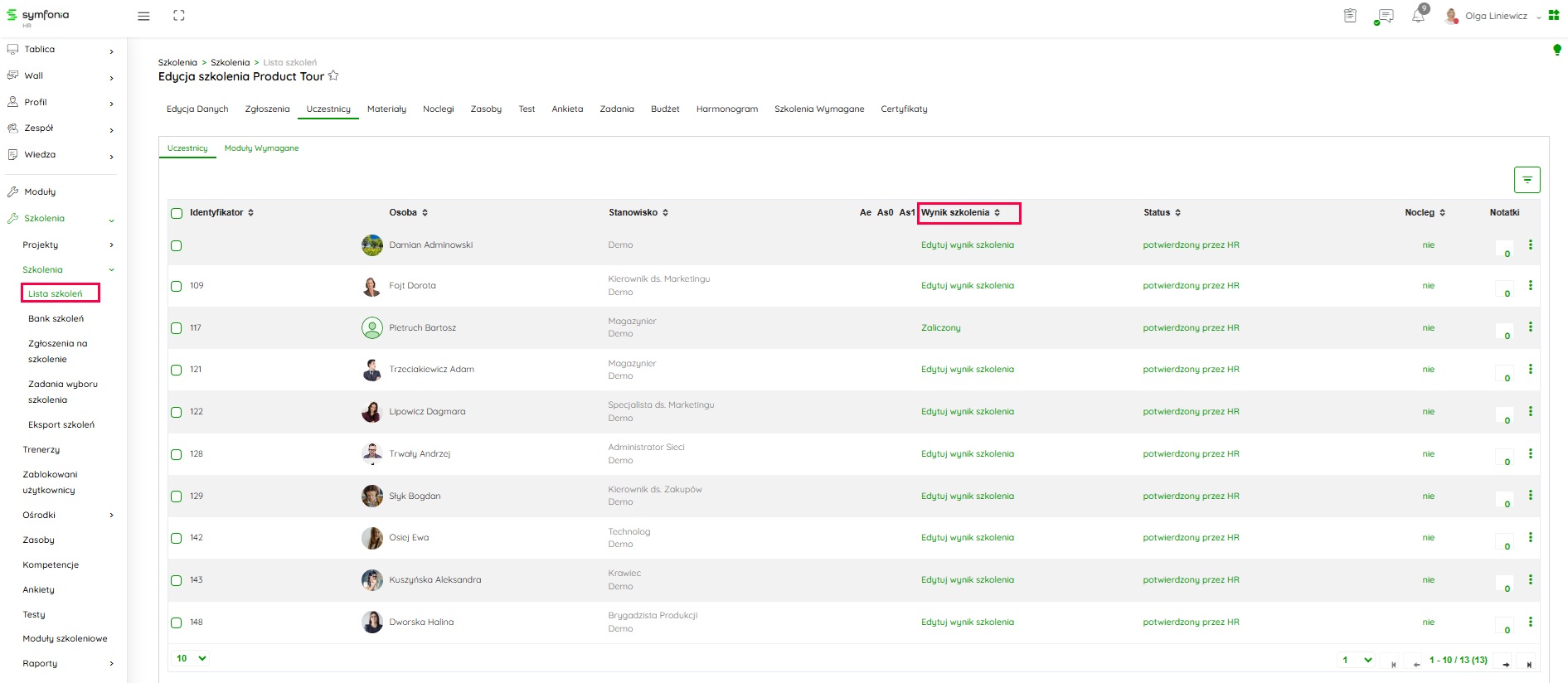This screenshot has height=683, width=1568.
Task: Open Bank szkoleń in the sidebar
Action: [x=56, y=318]
